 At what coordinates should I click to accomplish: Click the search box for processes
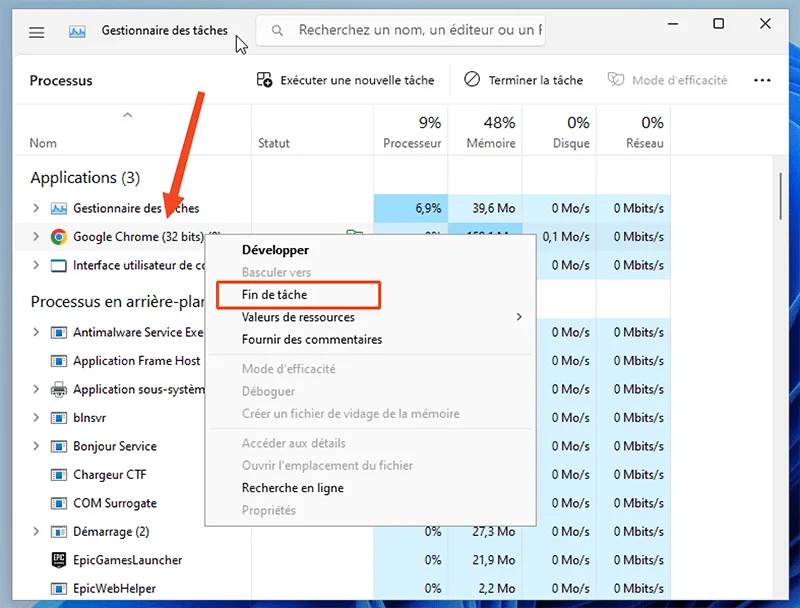(x=410, y=31)
